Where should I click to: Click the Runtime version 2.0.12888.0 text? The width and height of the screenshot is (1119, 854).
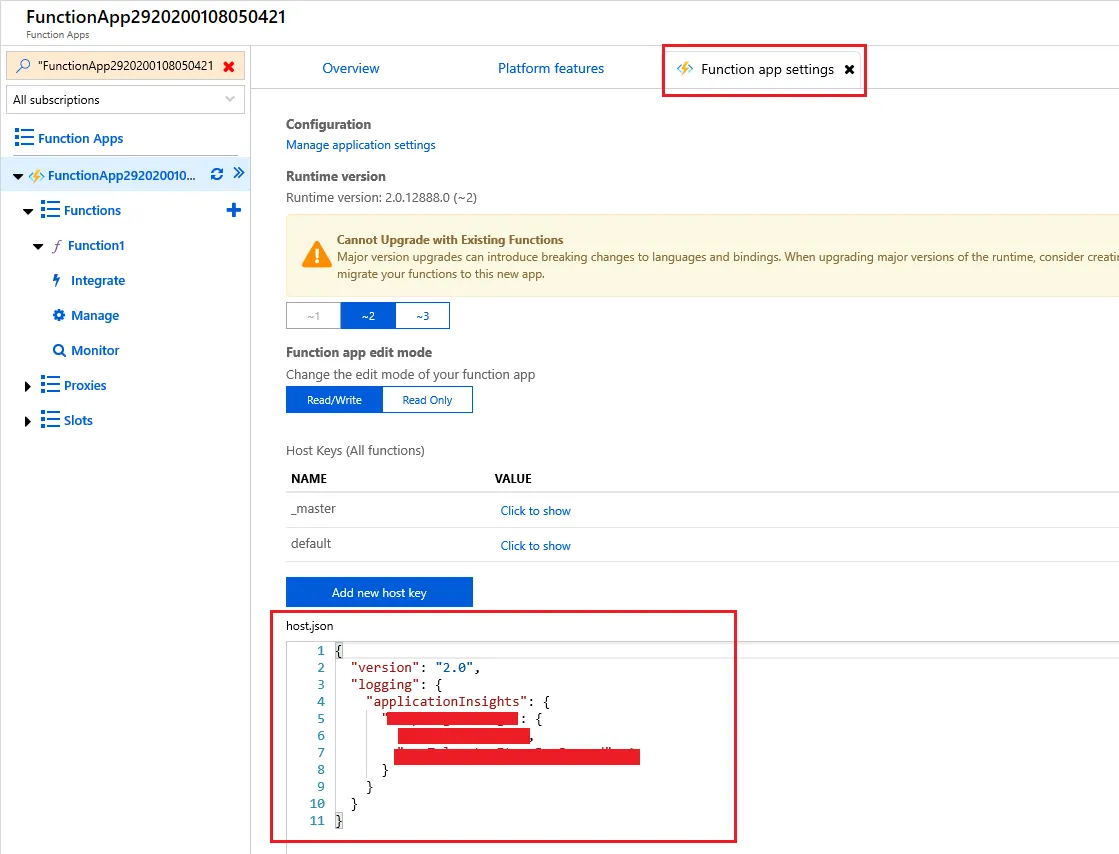pos(381,198)
